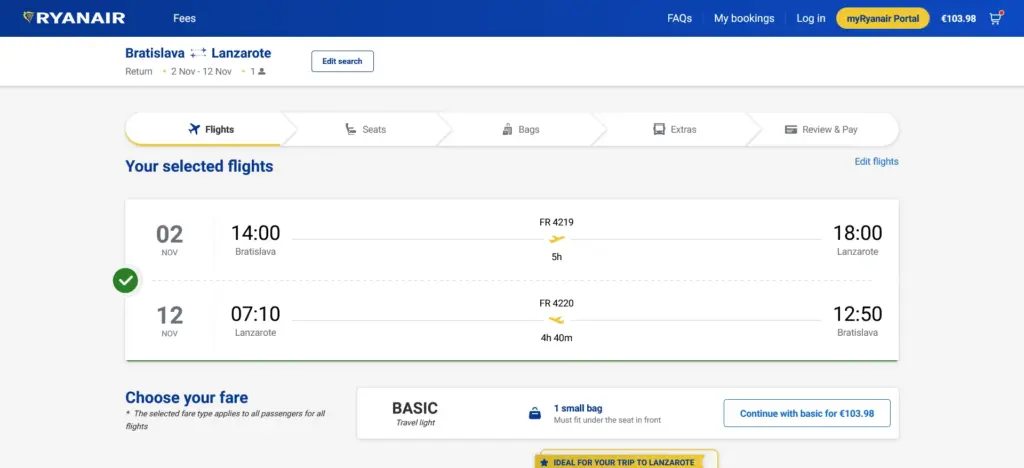Go to the Bags step tab

click(520, 129)
